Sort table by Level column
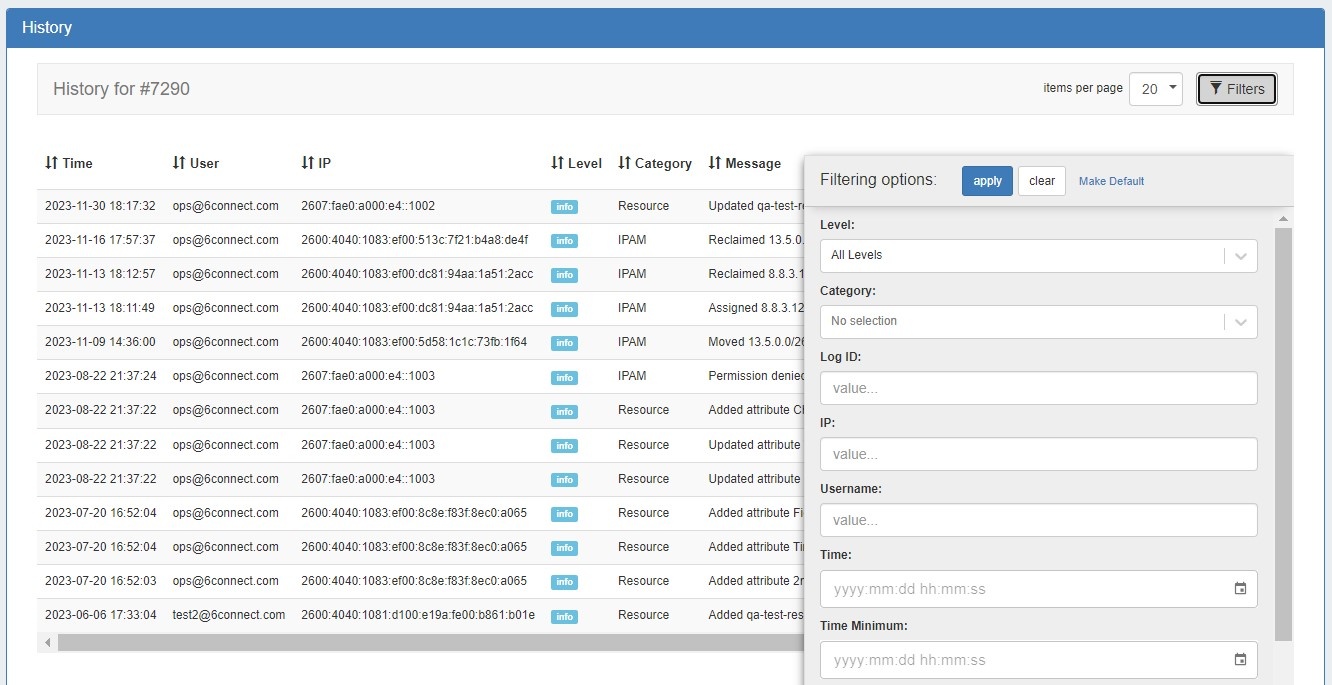Image resolution: width=1332 pixels, height=685 pixels. tap(576, 163)
